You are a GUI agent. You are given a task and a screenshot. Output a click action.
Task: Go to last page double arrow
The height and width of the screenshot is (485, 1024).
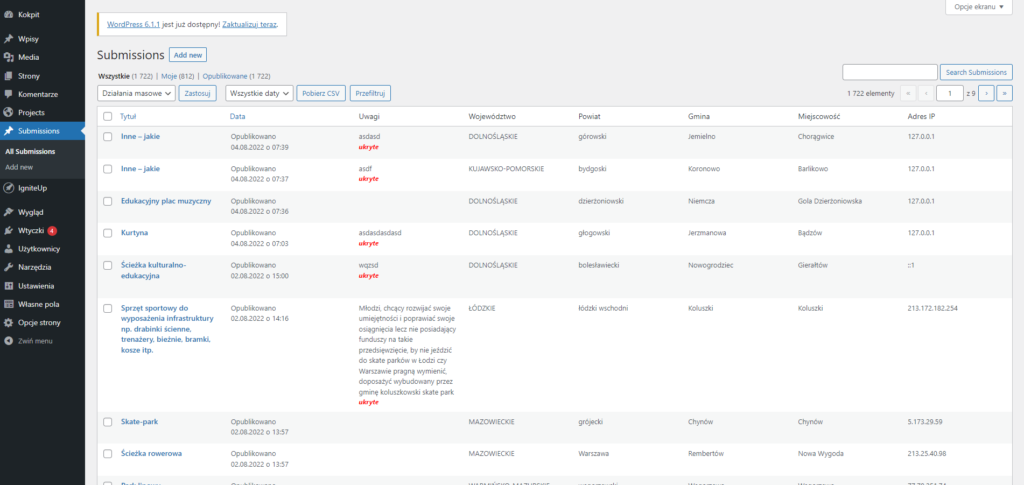1004,93
